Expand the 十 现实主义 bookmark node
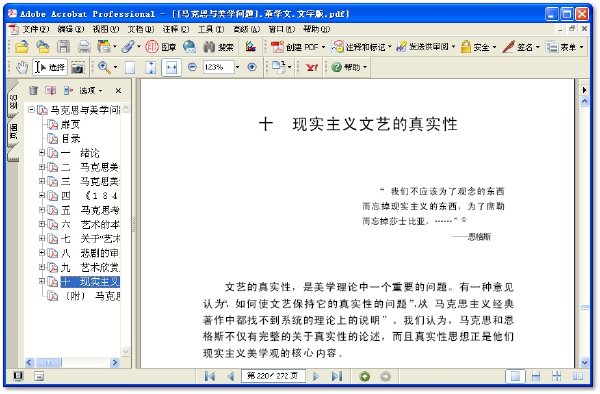The image size is (600, 394). pos(42,281)
